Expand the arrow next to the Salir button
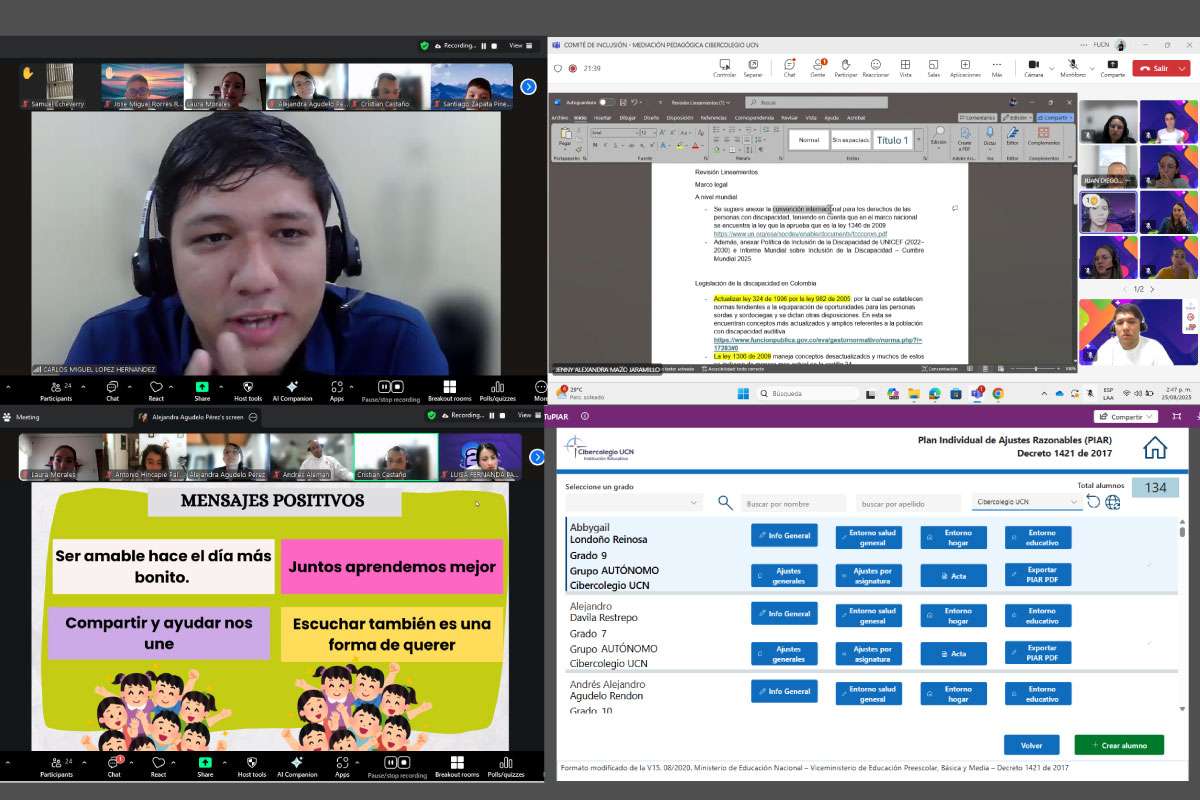Image resolution: width=1200 pixels, height=800 pixels. tap(1185, 68)
